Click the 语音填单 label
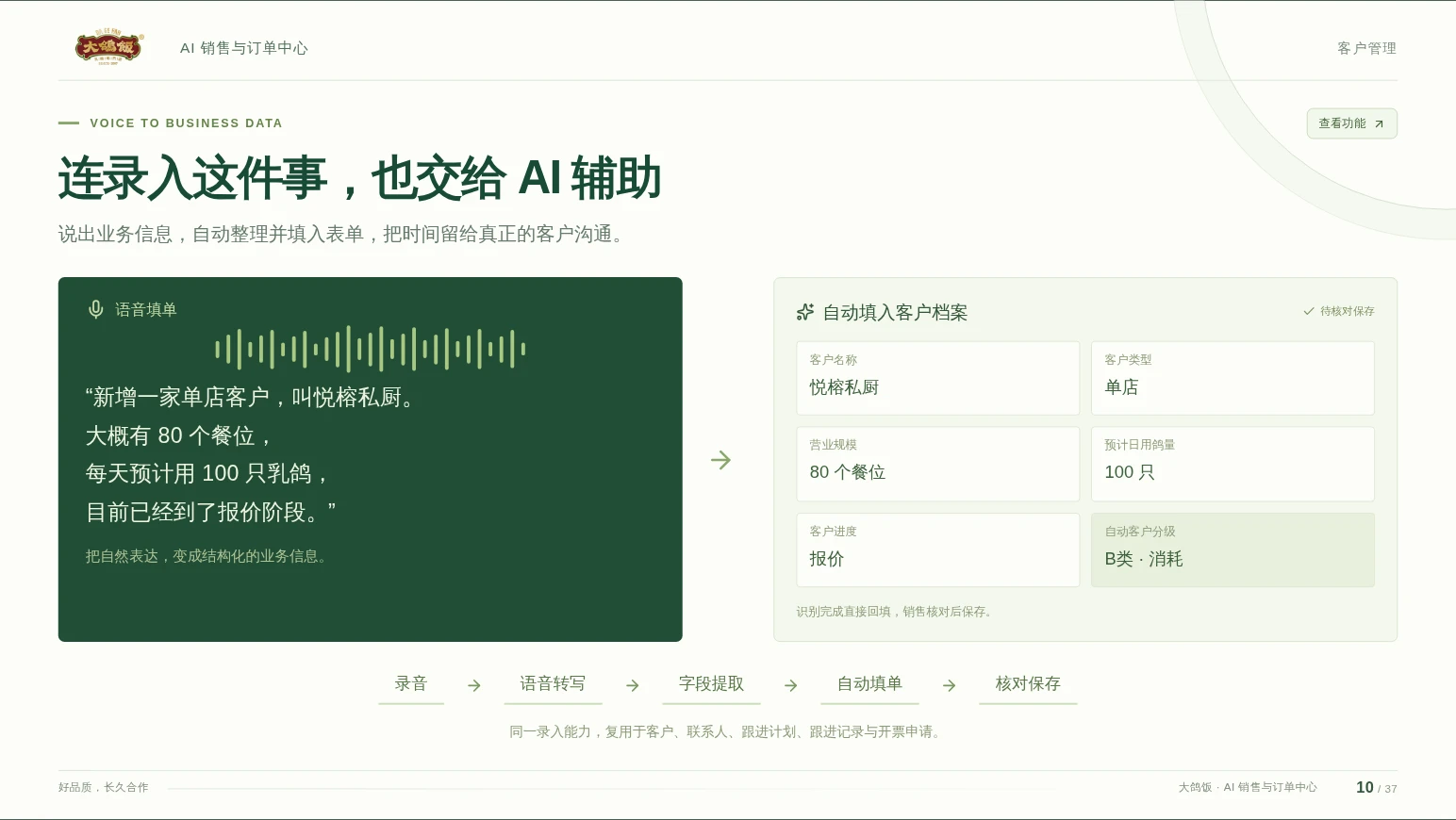The width and height of the screenshot is (1456, 820). point(146,309)
